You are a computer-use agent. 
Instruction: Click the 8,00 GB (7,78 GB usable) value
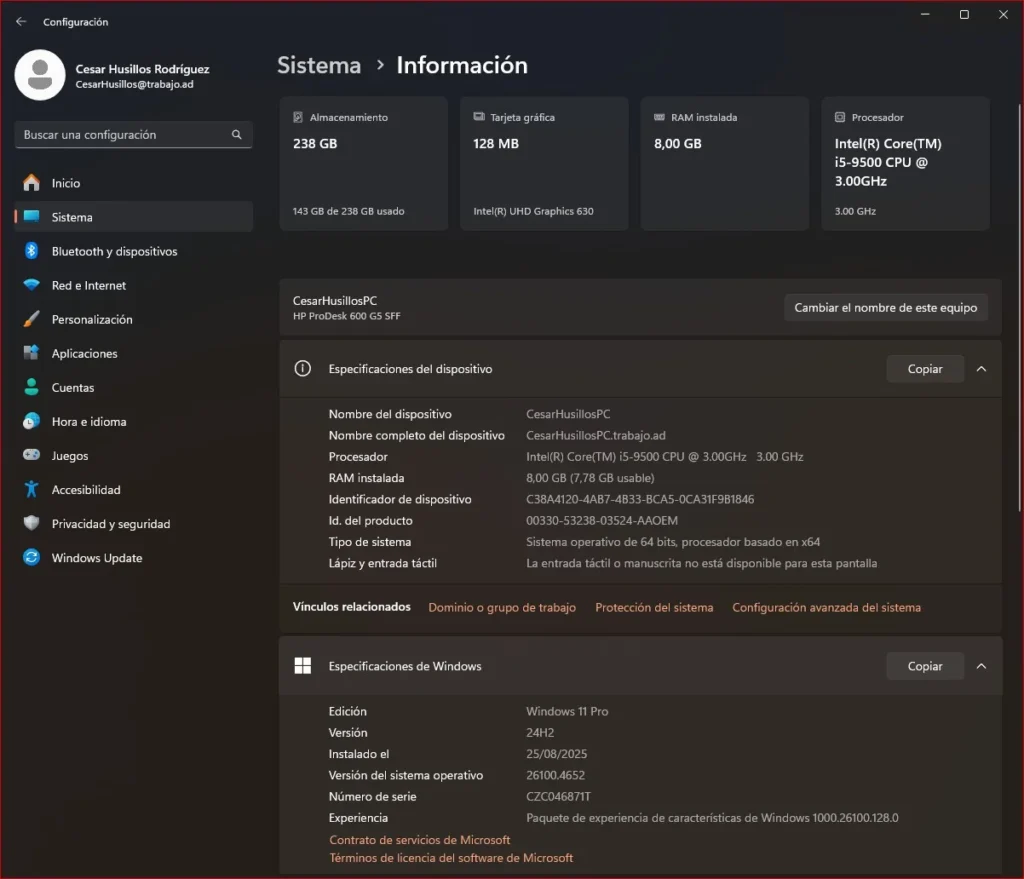click(x=590, y=478)
